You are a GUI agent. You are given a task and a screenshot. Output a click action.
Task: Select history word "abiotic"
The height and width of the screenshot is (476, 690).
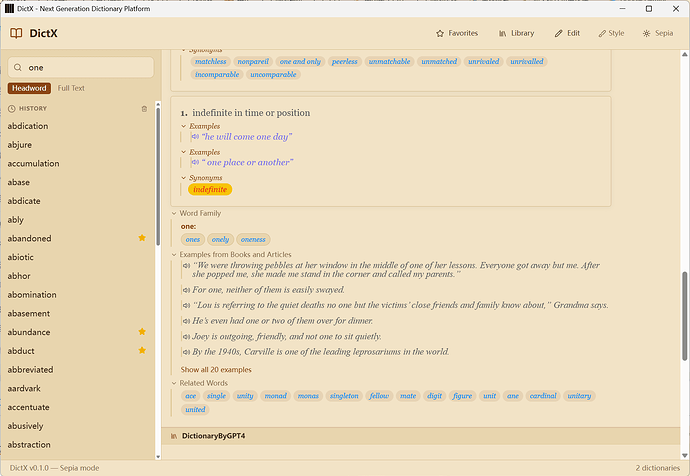[x=20, y=257]
